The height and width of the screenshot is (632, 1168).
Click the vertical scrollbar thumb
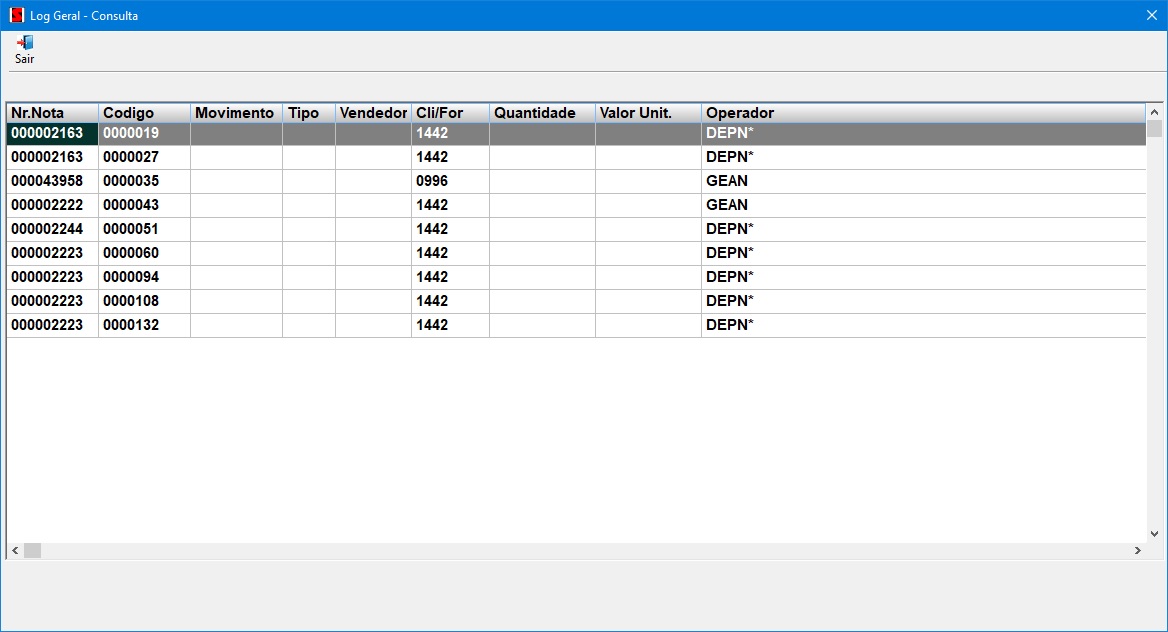(x=1155, y=129)
